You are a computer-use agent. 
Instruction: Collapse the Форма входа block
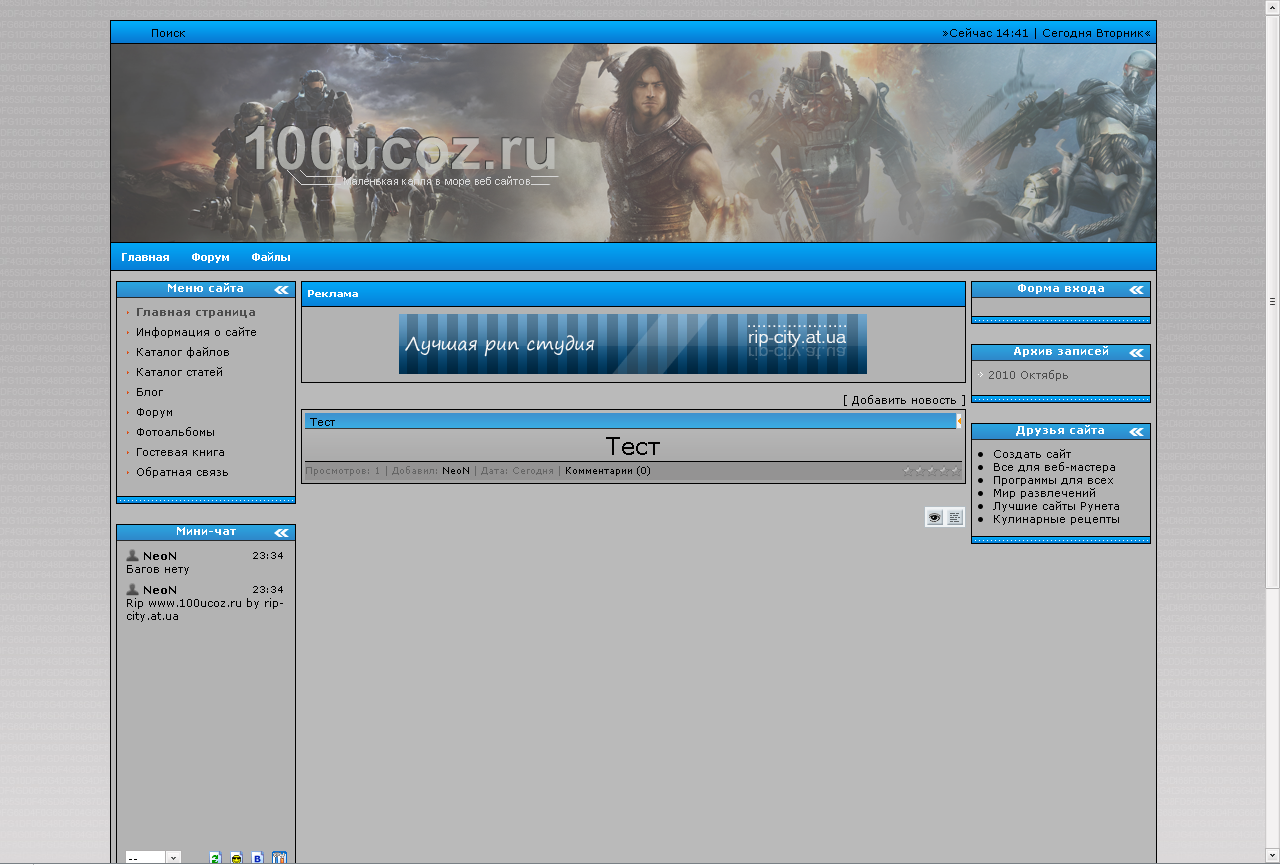[1137, 289]
